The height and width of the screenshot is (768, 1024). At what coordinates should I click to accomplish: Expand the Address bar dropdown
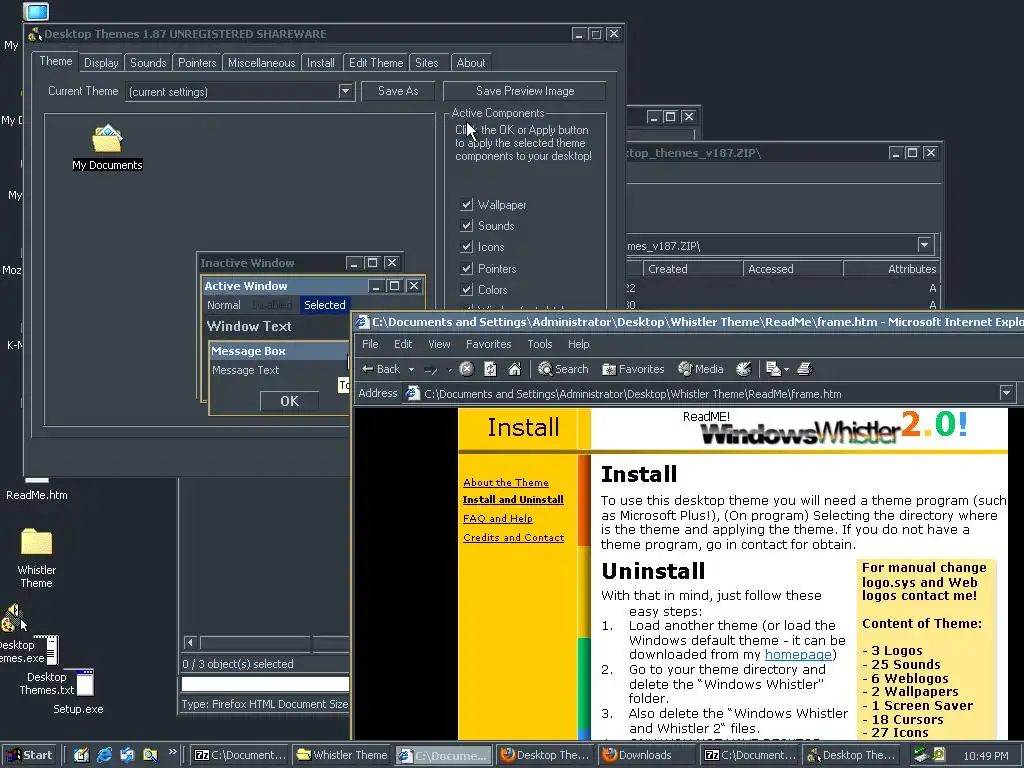(1006, 393)
